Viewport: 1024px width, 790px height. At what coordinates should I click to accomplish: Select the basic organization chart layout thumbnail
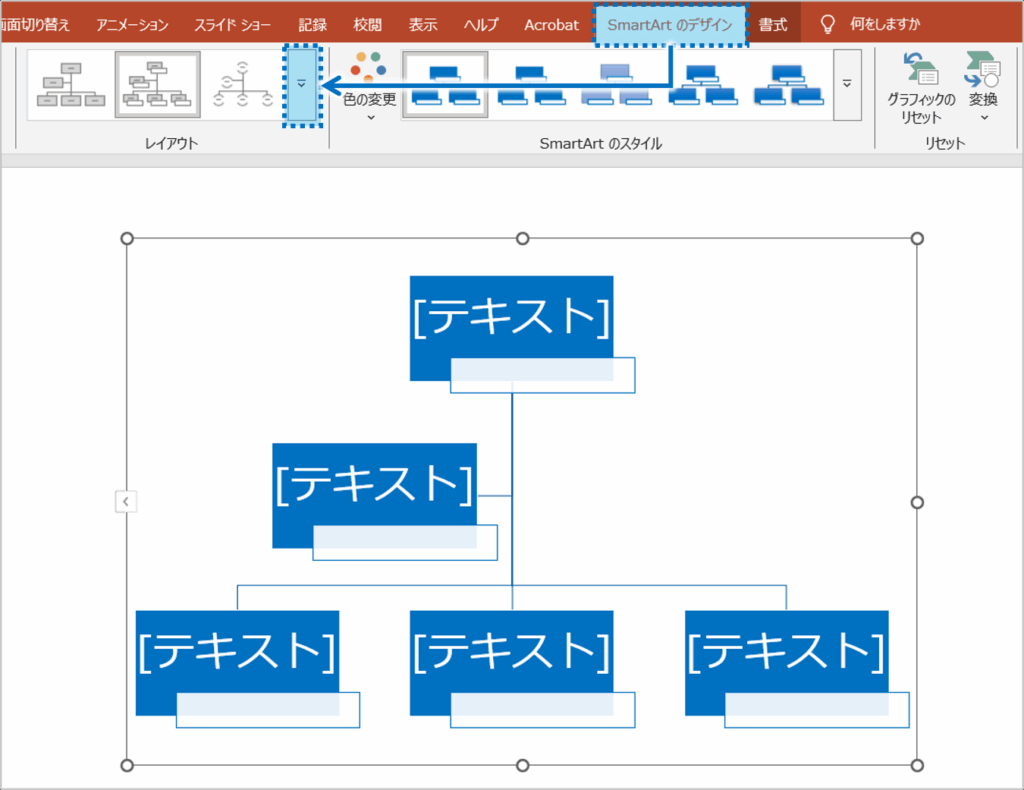(x=70, y=83)
